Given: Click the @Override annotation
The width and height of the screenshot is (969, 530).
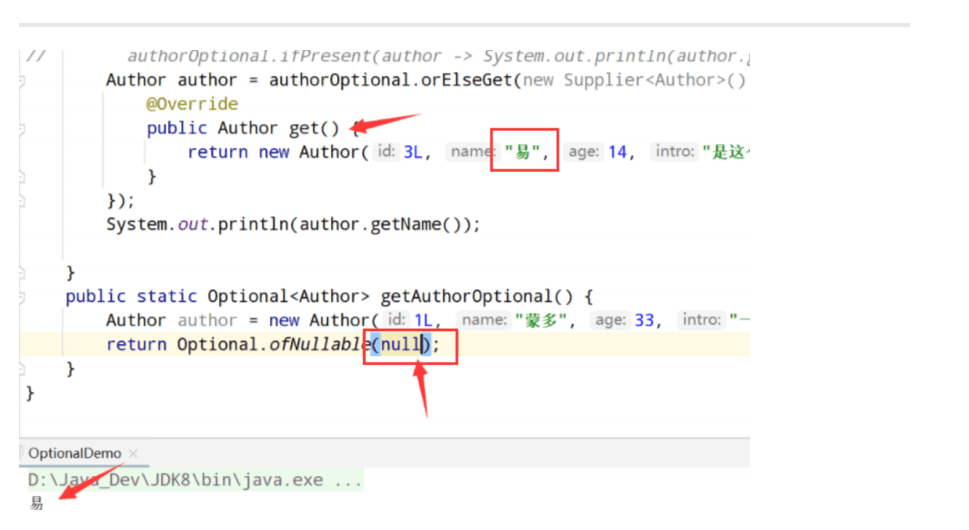Looking at the screenshot, I should coord(192,104).
